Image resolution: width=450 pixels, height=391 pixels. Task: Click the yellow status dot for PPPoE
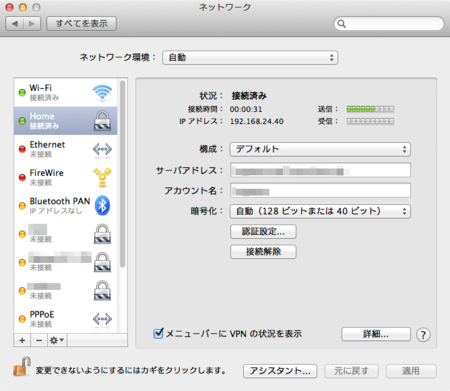(22, 319)
